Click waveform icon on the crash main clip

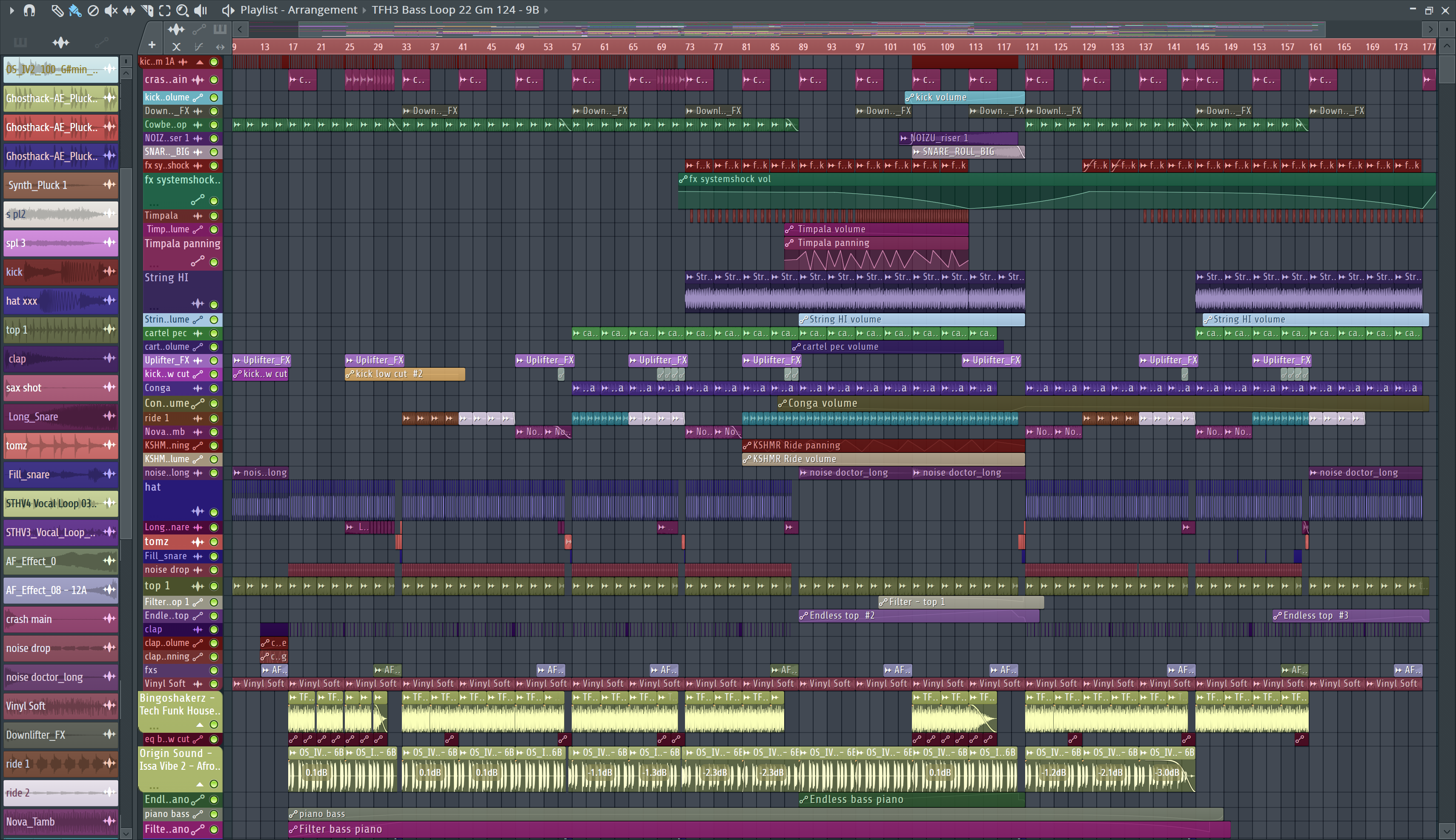pyautogui.click(x=109, y=618)
